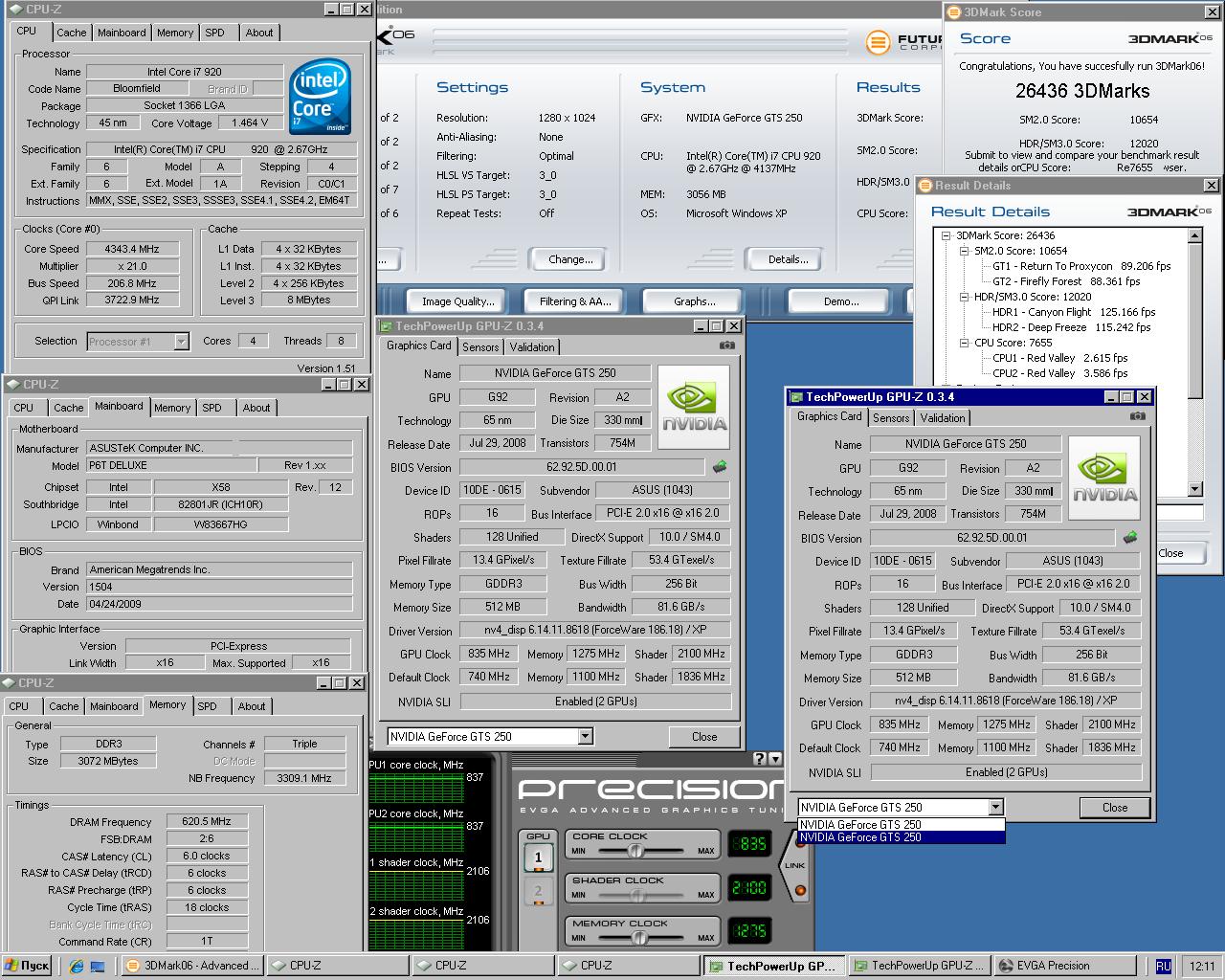Toggle the lower LINK indicator light in Precision

coord(800,891)
